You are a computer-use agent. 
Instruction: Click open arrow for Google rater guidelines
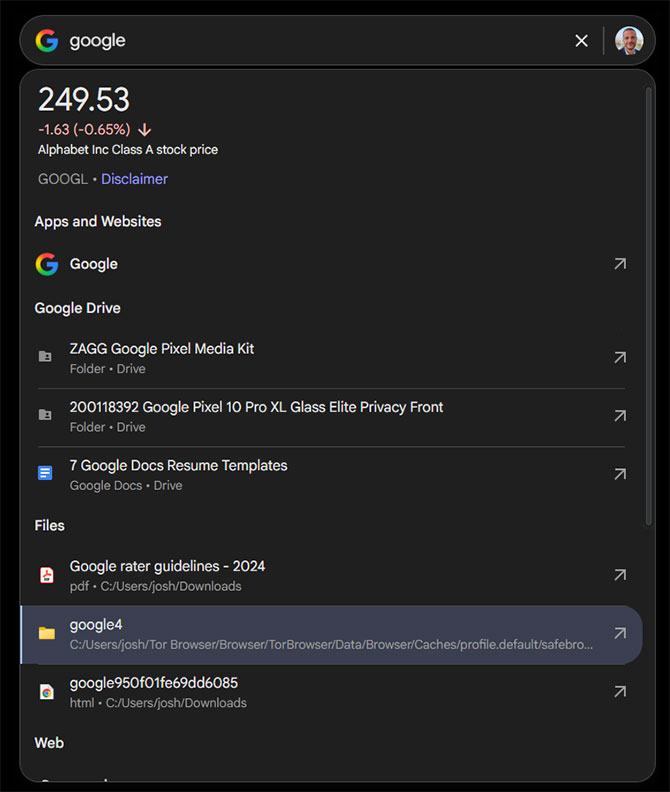click(x=620, y=575)
